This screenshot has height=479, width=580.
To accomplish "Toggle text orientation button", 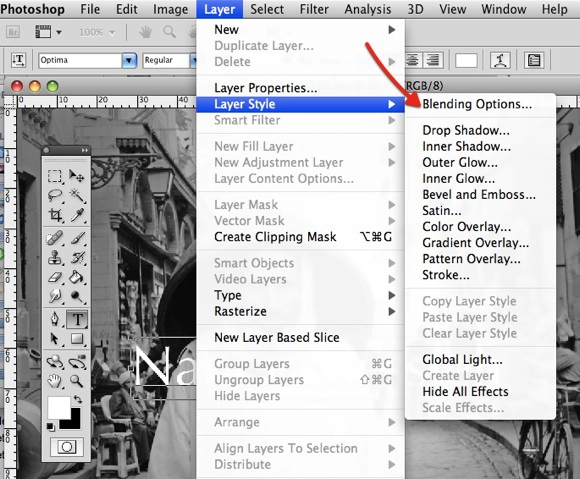I will click(18, 60).
